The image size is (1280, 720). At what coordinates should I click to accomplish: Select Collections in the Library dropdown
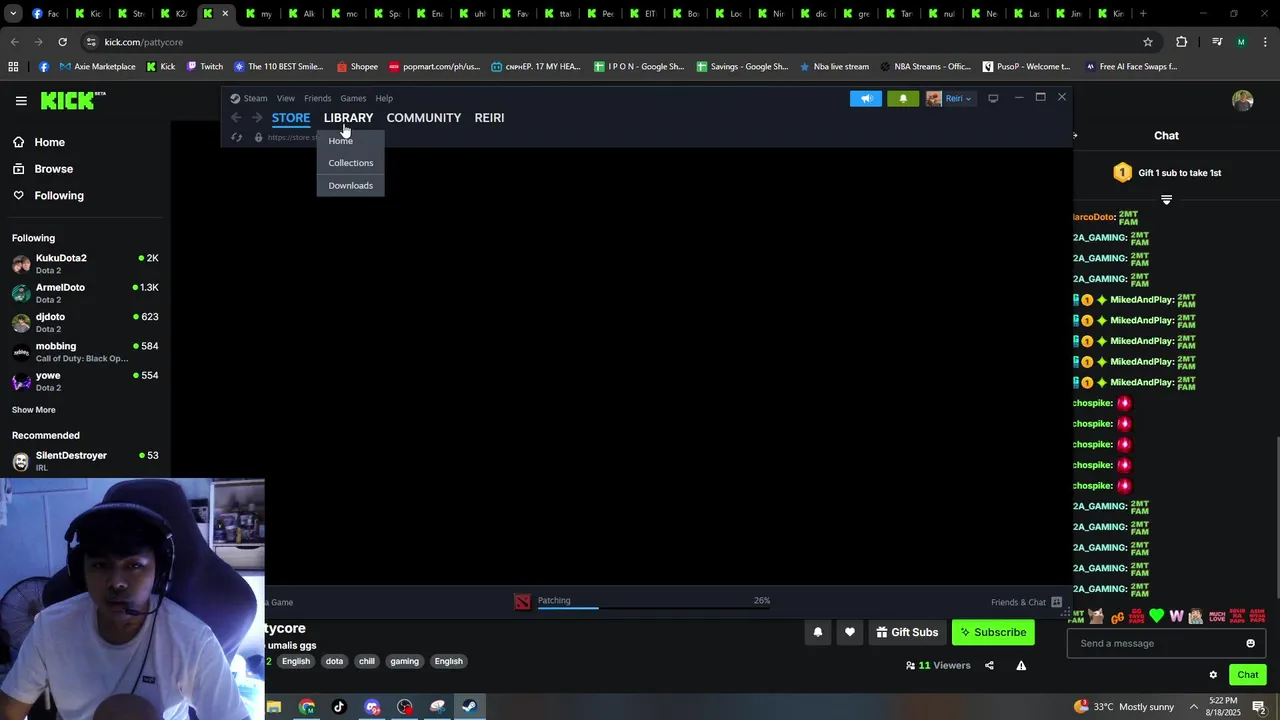click(x=351, y=163)
